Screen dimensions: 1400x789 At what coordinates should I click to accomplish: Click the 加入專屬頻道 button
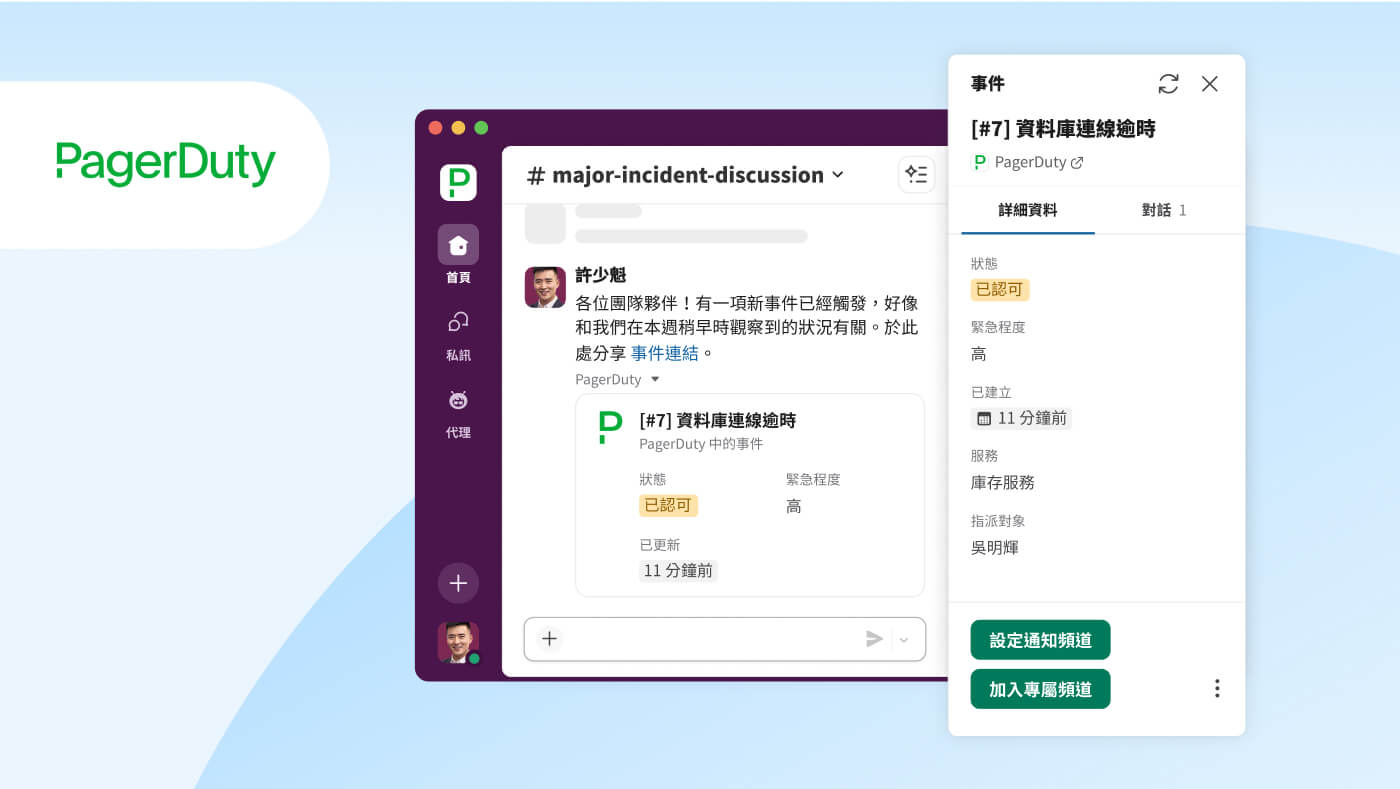(x=1040, y=689)
